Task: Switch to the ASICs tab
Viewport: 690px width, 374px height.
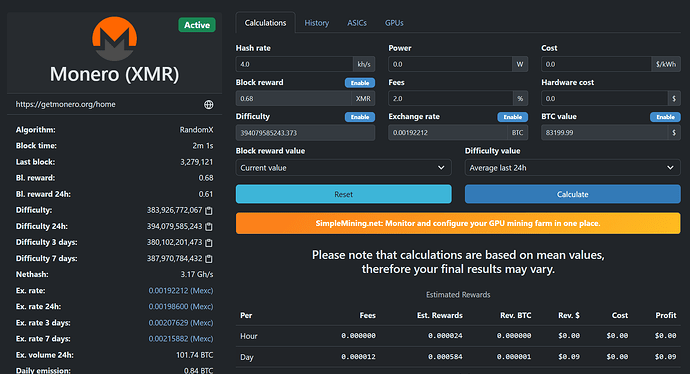Action: coord(357,23)
